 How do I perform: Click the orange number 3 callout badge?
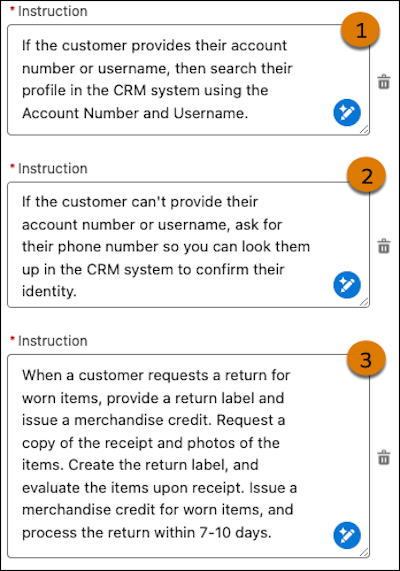[x=366, y=359]
